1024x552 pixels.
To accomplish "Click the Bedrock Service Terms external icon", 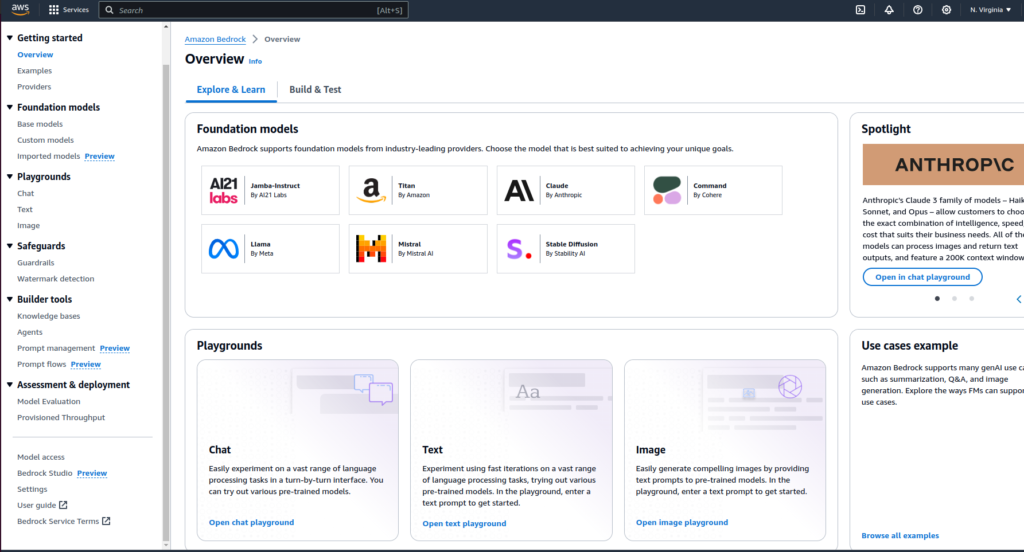I will [x=106, y=521].
